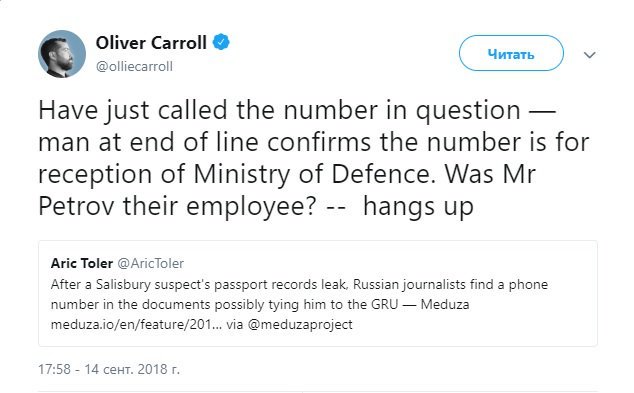The height and width of the screenshot is (393, 634).
Task: Open the quoted Aric Toler tweet
Action: click(318, 293)
